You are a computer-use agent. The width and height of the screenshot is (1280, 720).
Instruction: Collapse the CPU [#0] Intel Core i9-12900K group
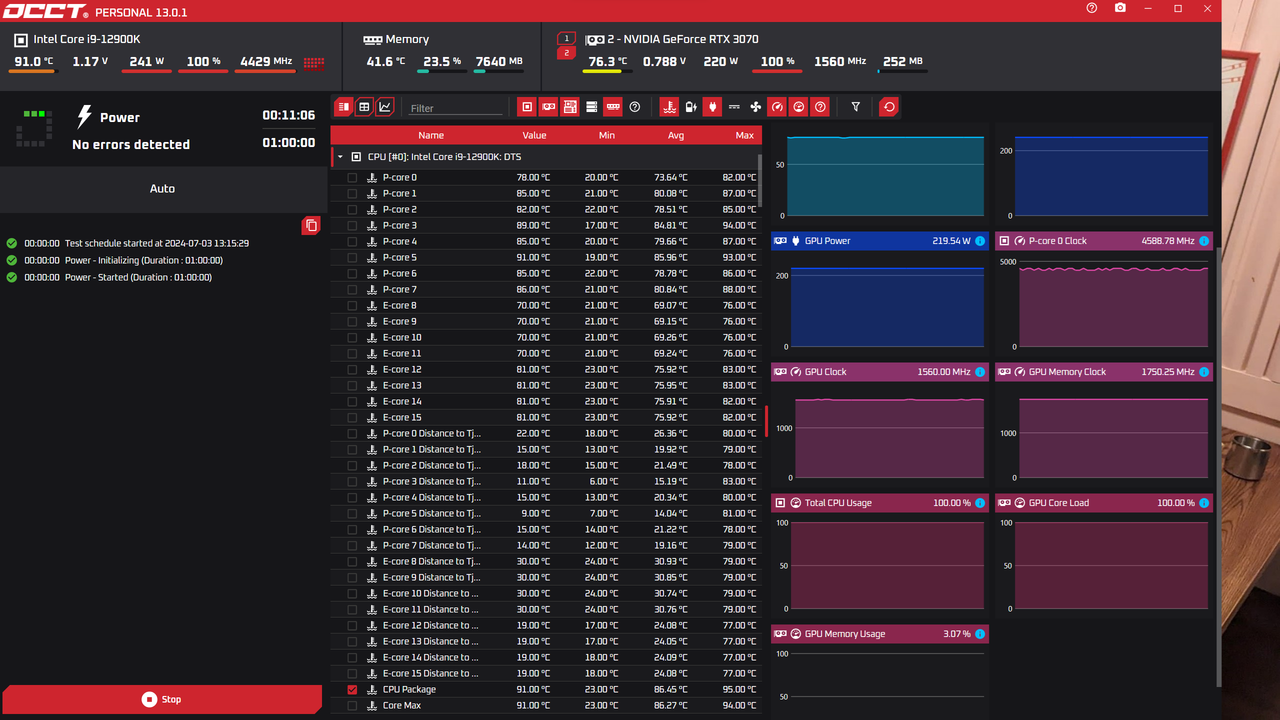pos(340,157)
